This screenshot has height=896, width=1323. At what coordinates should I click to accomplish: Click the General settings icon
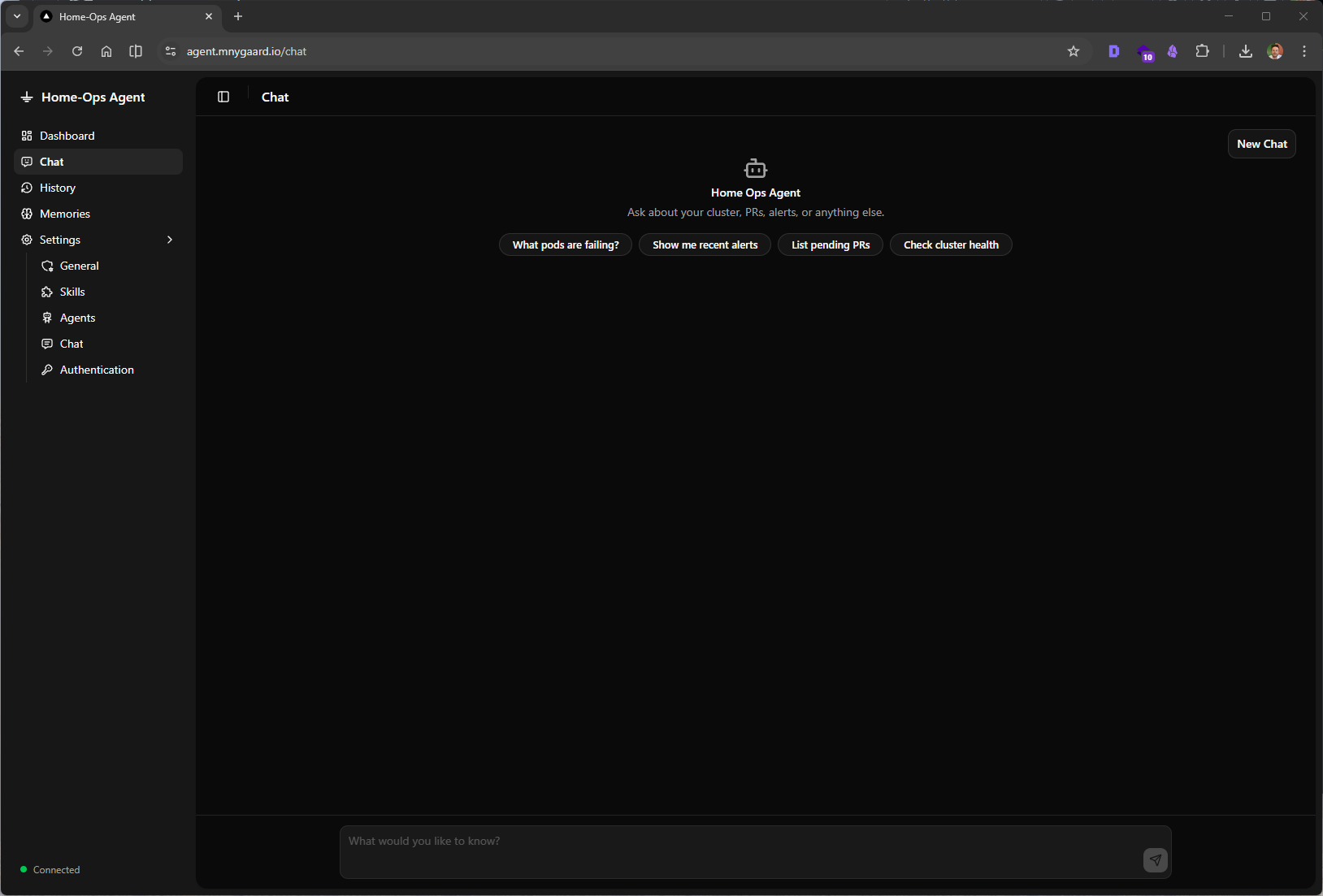[x=47, y=266]
